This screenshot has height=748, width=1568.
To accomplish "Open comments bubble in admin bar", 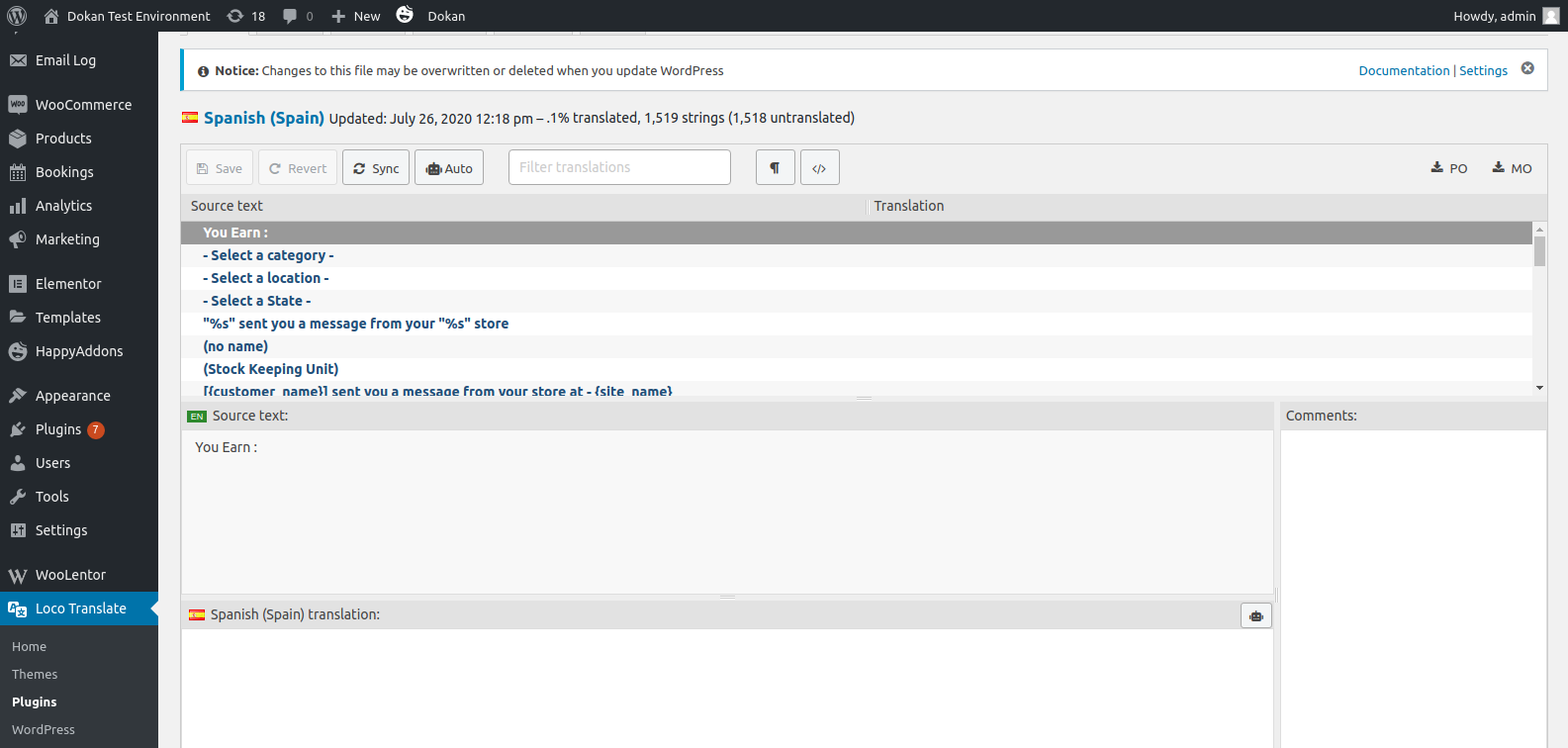I will coord(298,16).
